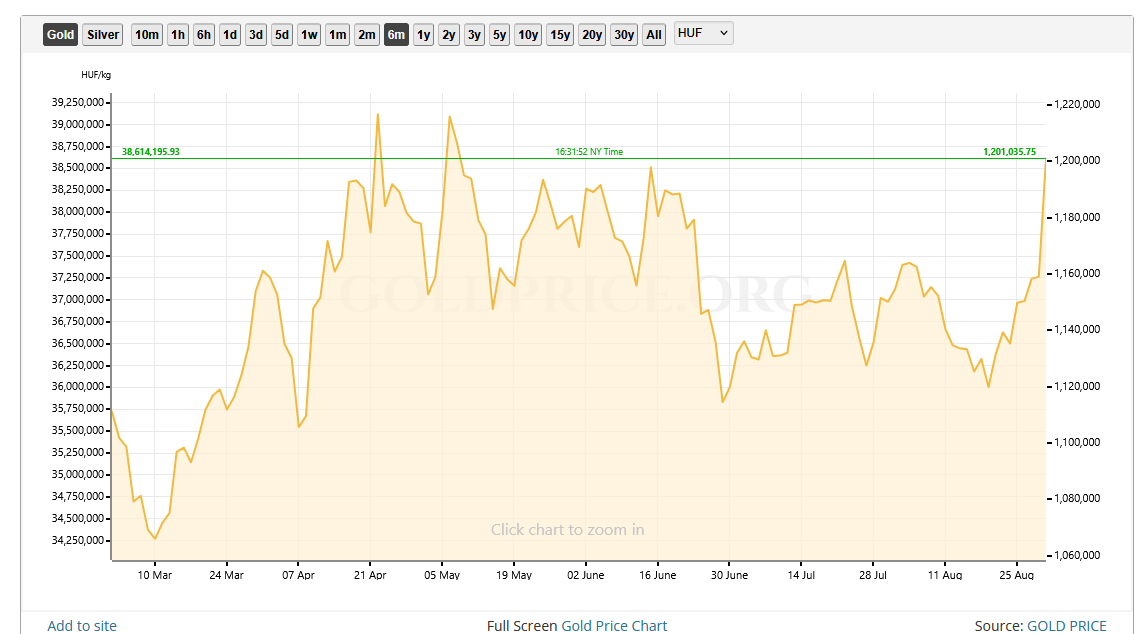Click the 19 May date label
The height and width of the screenshot is (634, 1144).
514,575
